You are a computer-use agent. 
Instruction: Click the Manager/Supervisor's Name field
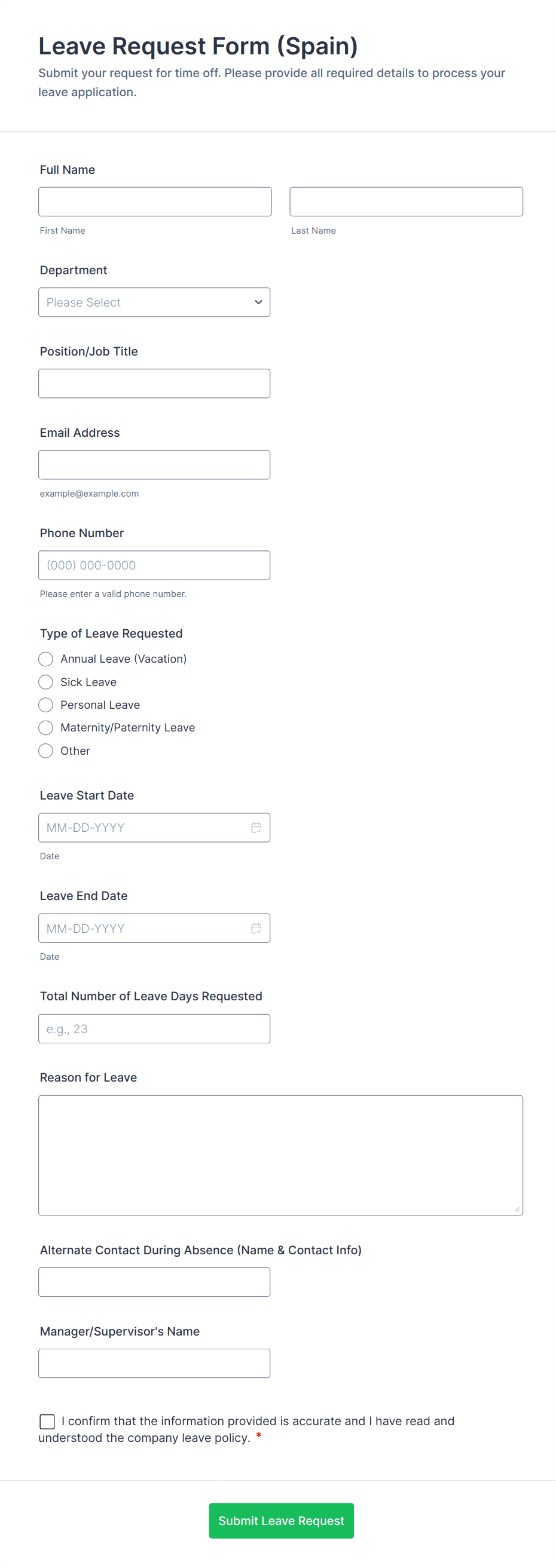[154, 1363]
